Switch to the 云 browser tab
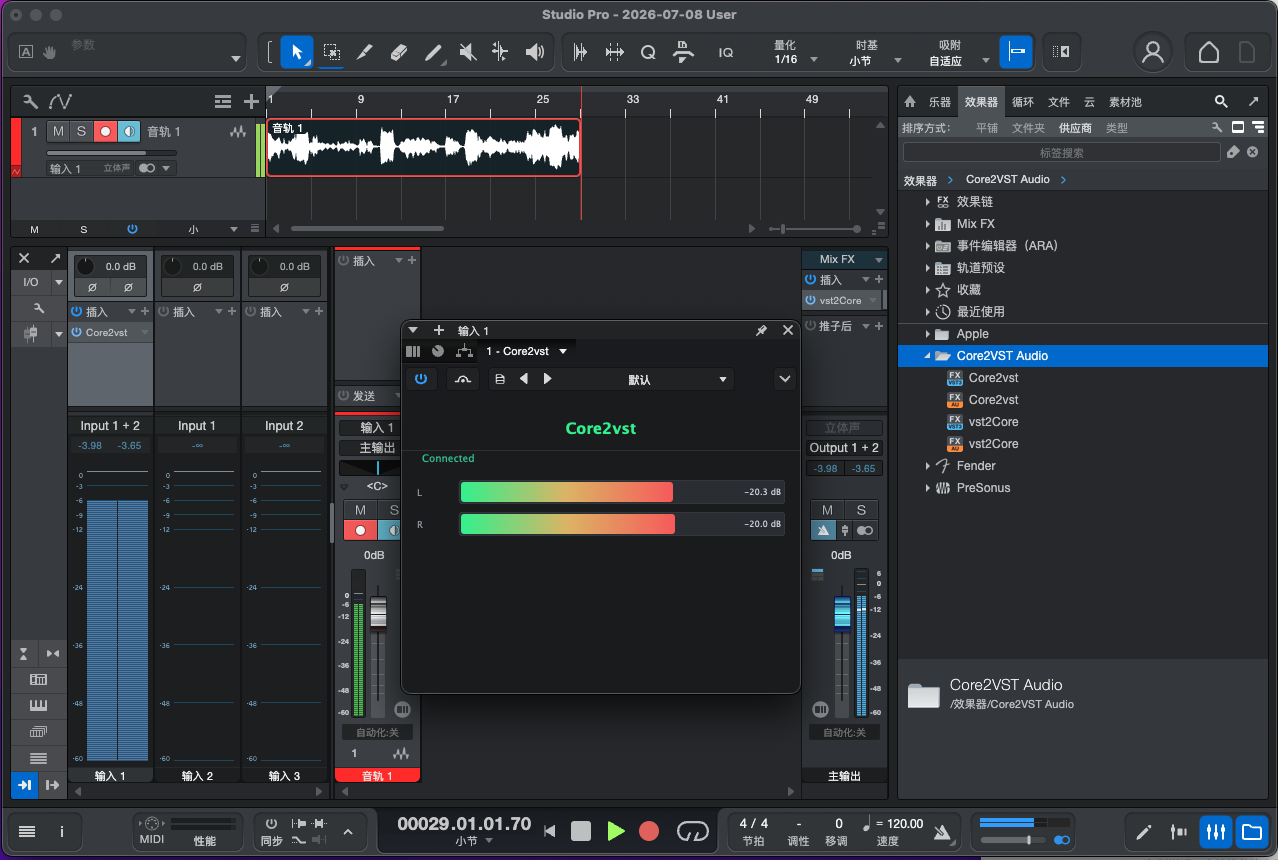Image resolution: width=1278 pixels, height=860 pixels. (1089, 102)
